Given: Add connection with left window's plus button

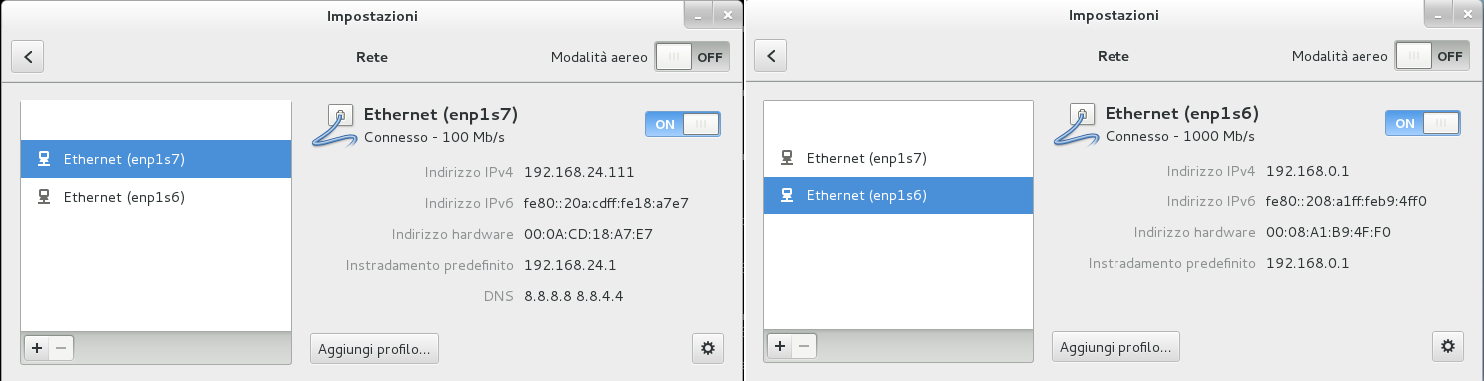Looking at the screenshot, I should click(37, 348).
